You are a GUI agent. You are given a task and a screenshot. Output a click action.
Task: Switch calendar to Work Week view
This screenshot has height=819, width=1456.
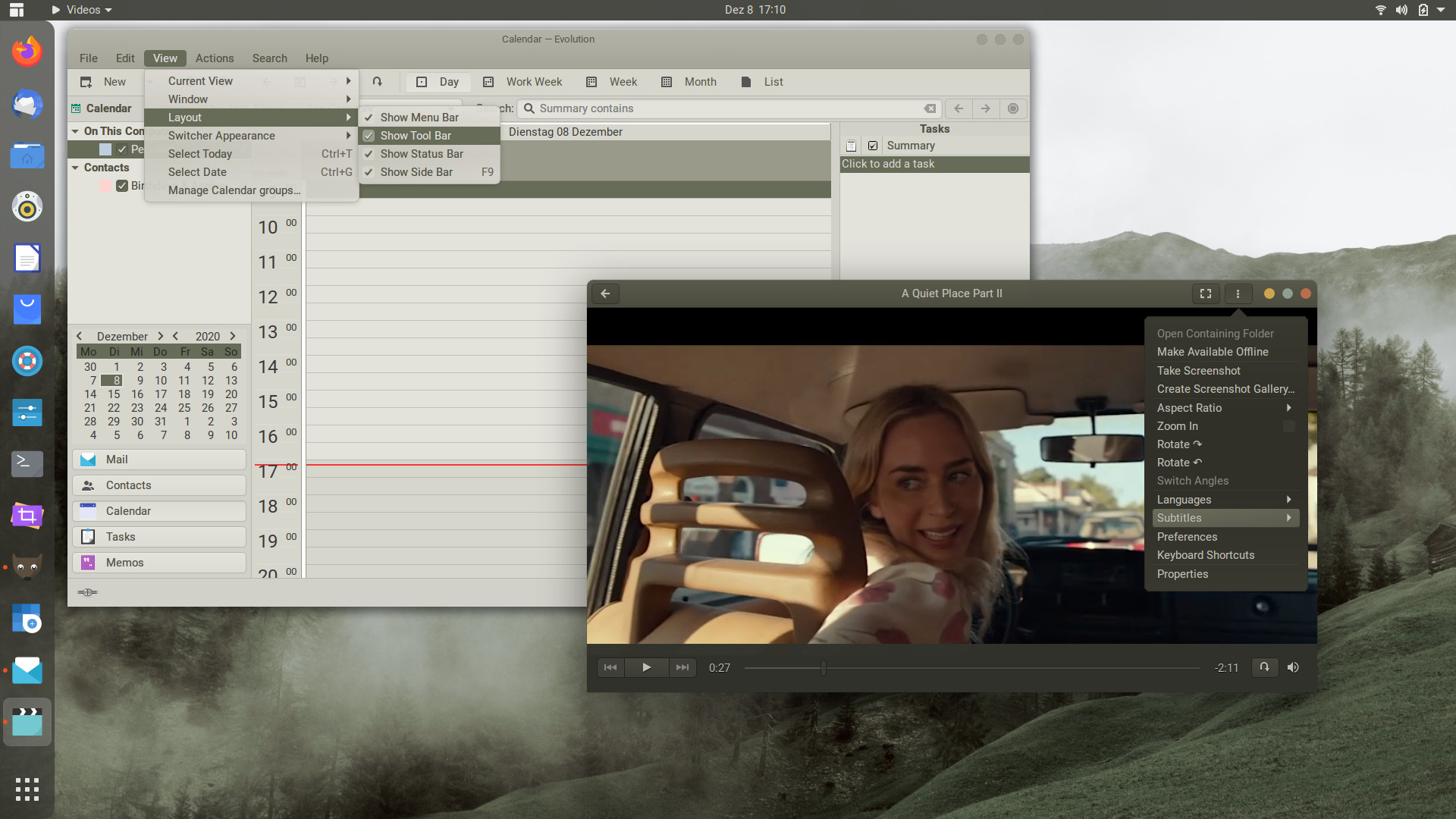tap(522, 82)
